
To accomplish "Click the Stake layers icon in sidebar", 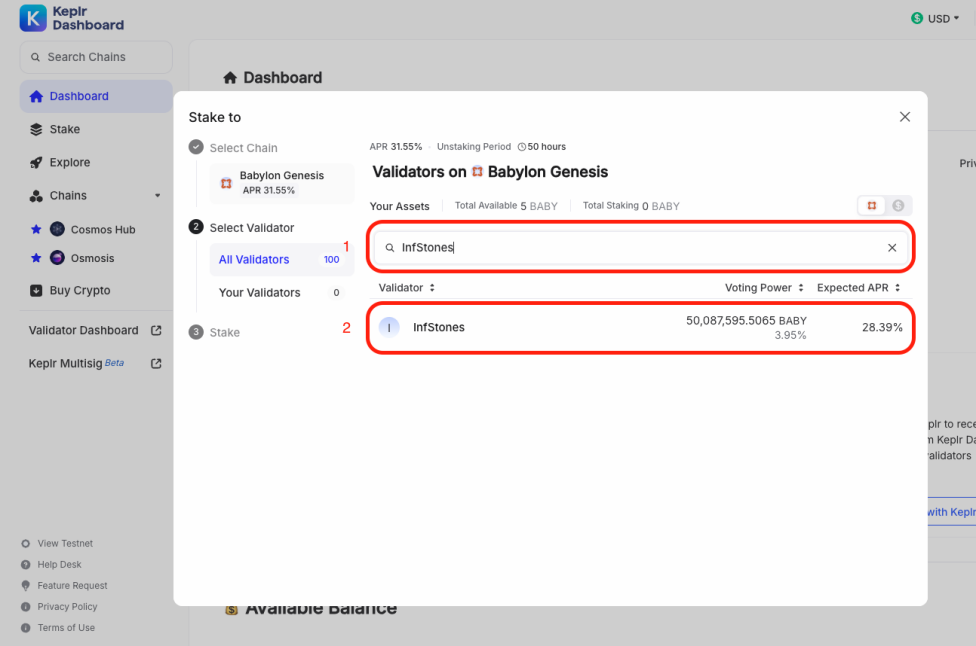I will pyautogui.click(x=36, y=129).
